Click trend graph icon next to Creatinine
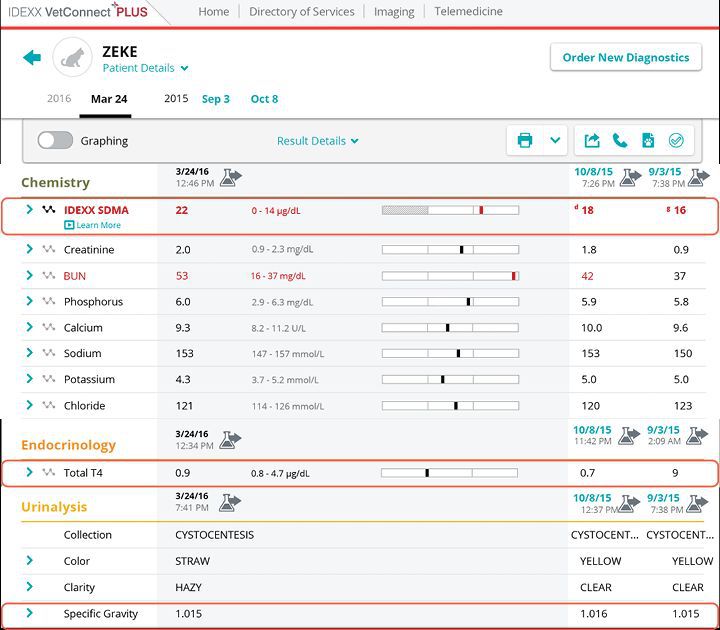Image resolution: width=720 pixels, height=630 pixels. pyautogui.click(x=47, y=250)
